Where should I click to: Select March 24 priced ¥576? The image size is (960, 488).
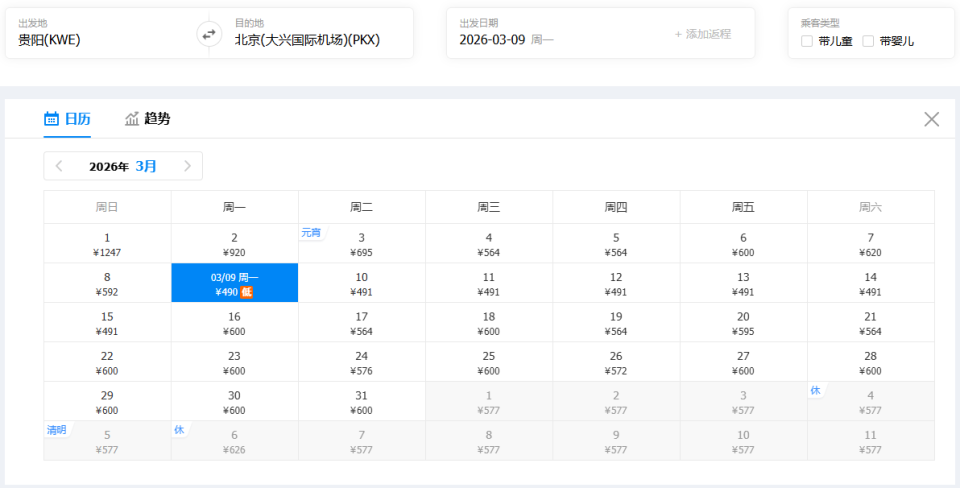click(x=362, y=362)
